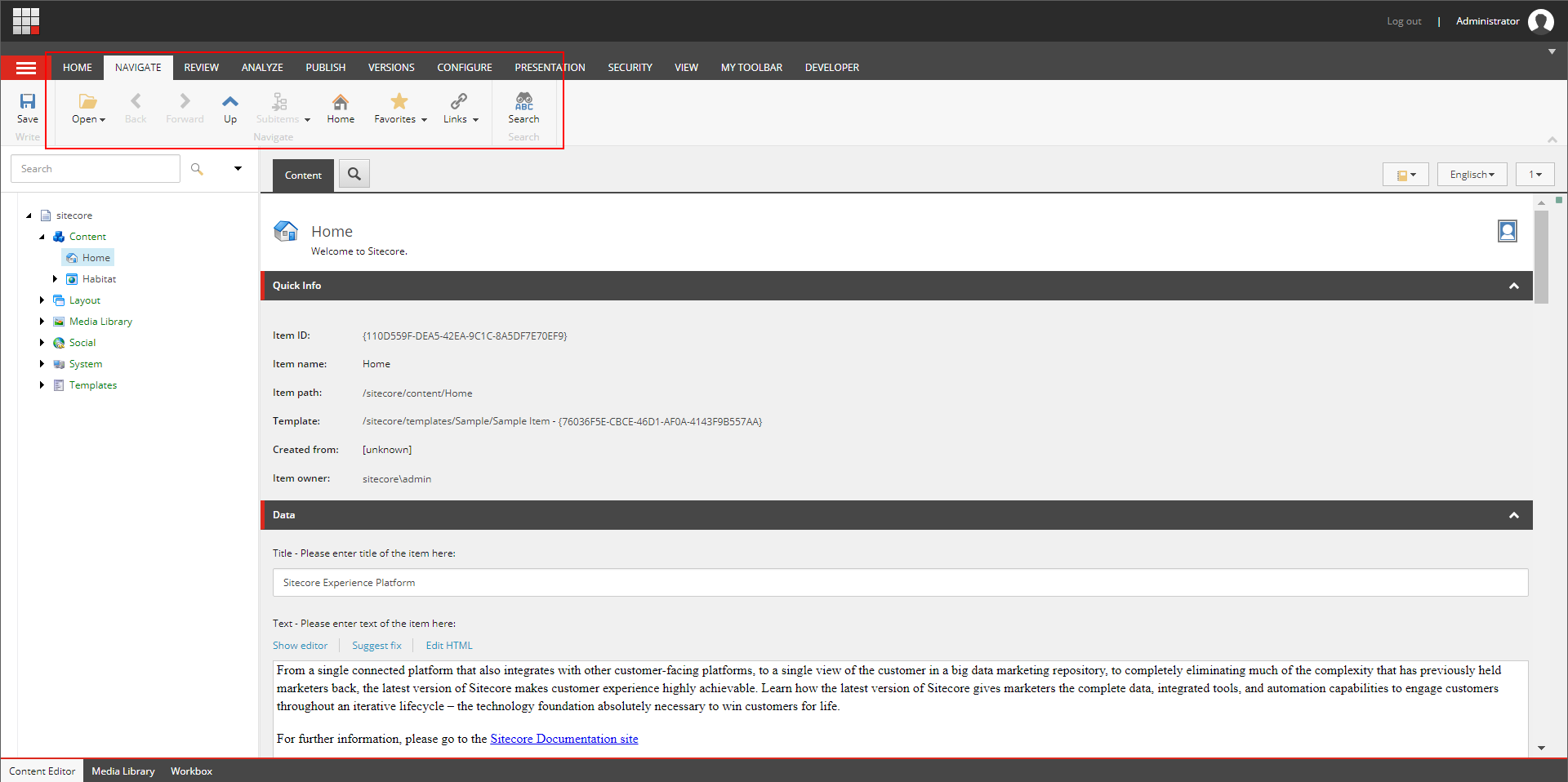1568x782 pixels.
Task: Collapse the sitecore root tree node
Action: [x=29, y=215]
